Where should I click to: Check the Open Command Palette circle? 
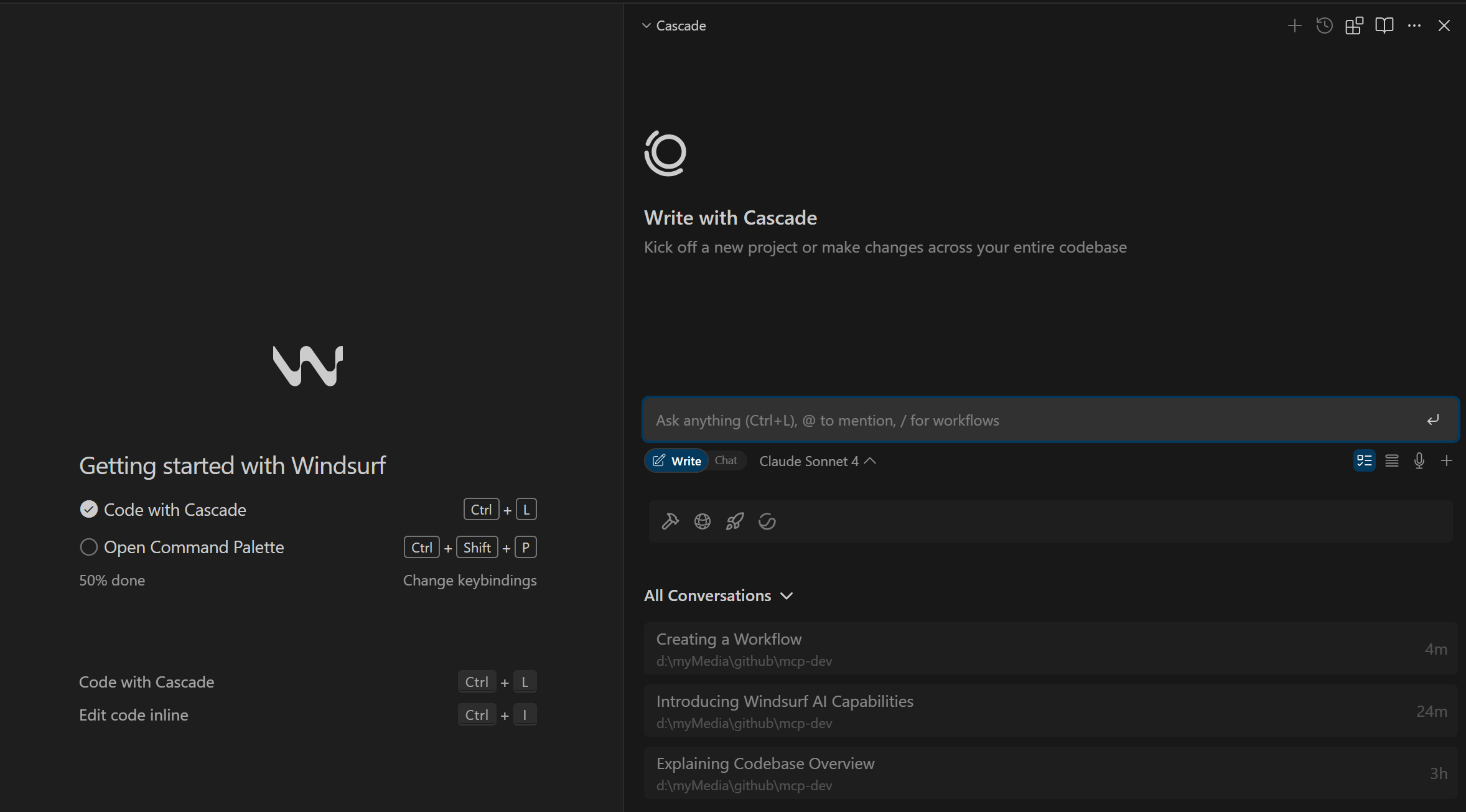click(89, 547)
